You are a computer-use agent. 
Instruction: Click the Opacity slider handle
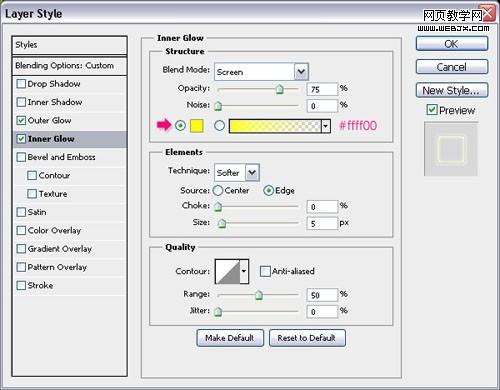click(280, 89)
